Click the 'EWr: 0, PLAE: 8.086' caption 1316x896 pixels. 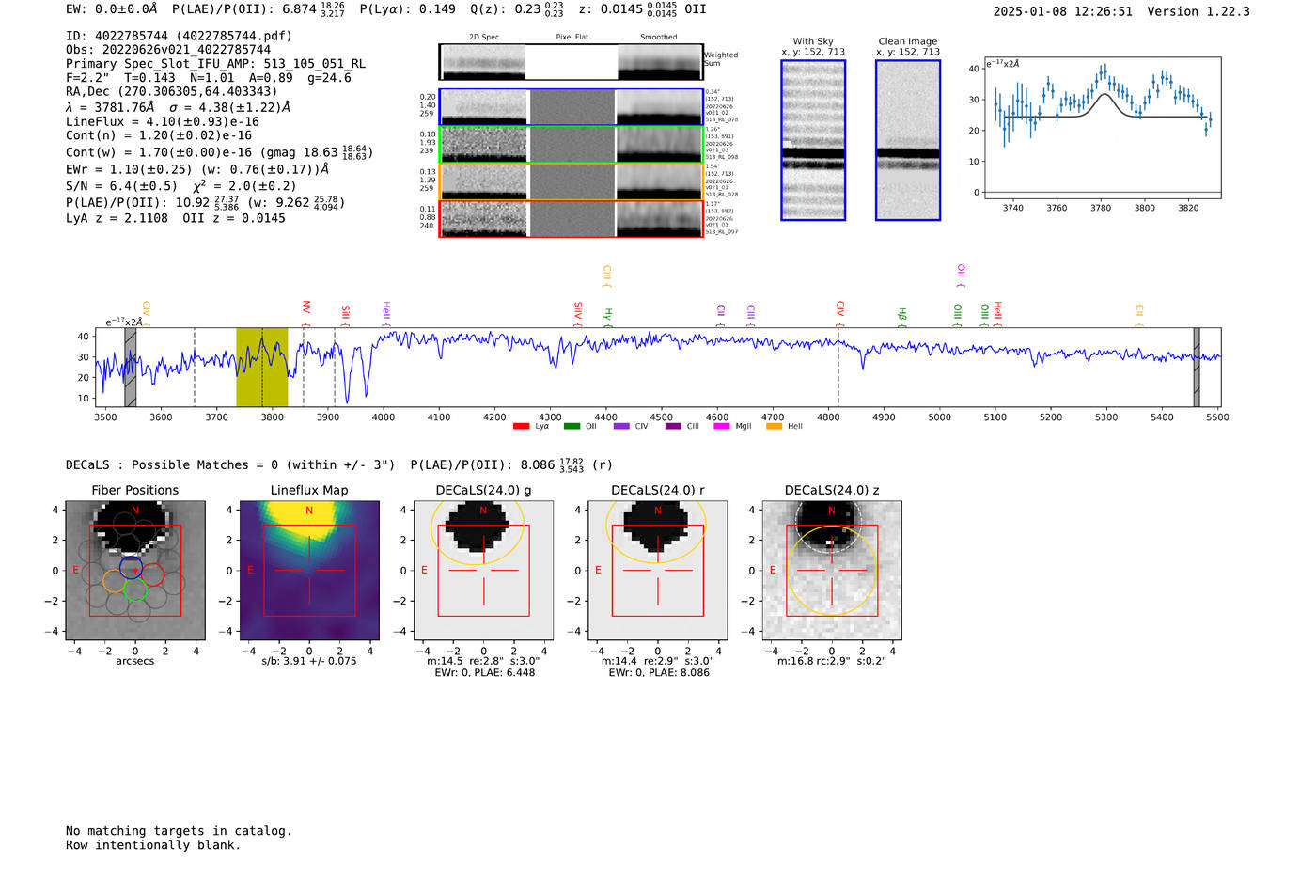tap(658, 673)
